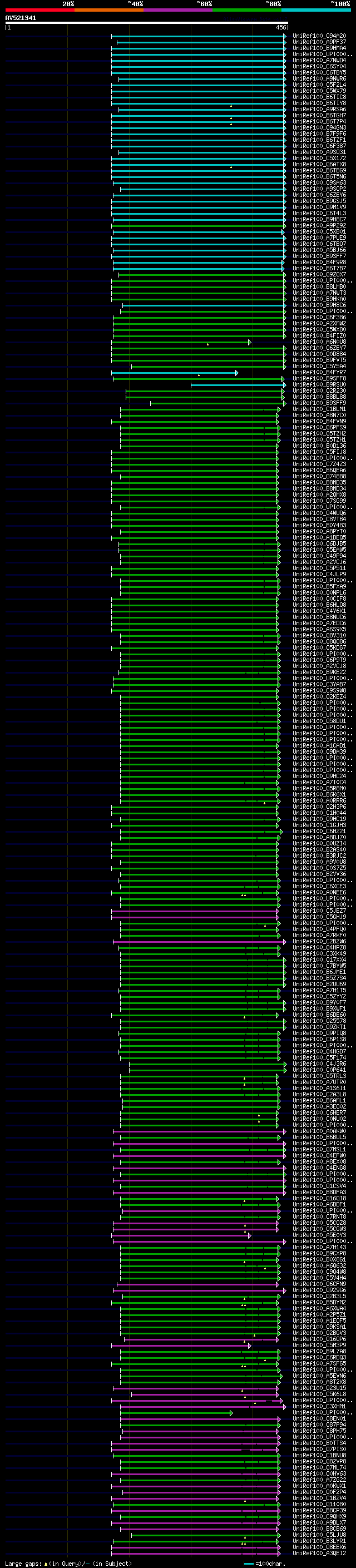
Task: Click the UniRef100_Q9SA63 label
Action: [319, 182]
